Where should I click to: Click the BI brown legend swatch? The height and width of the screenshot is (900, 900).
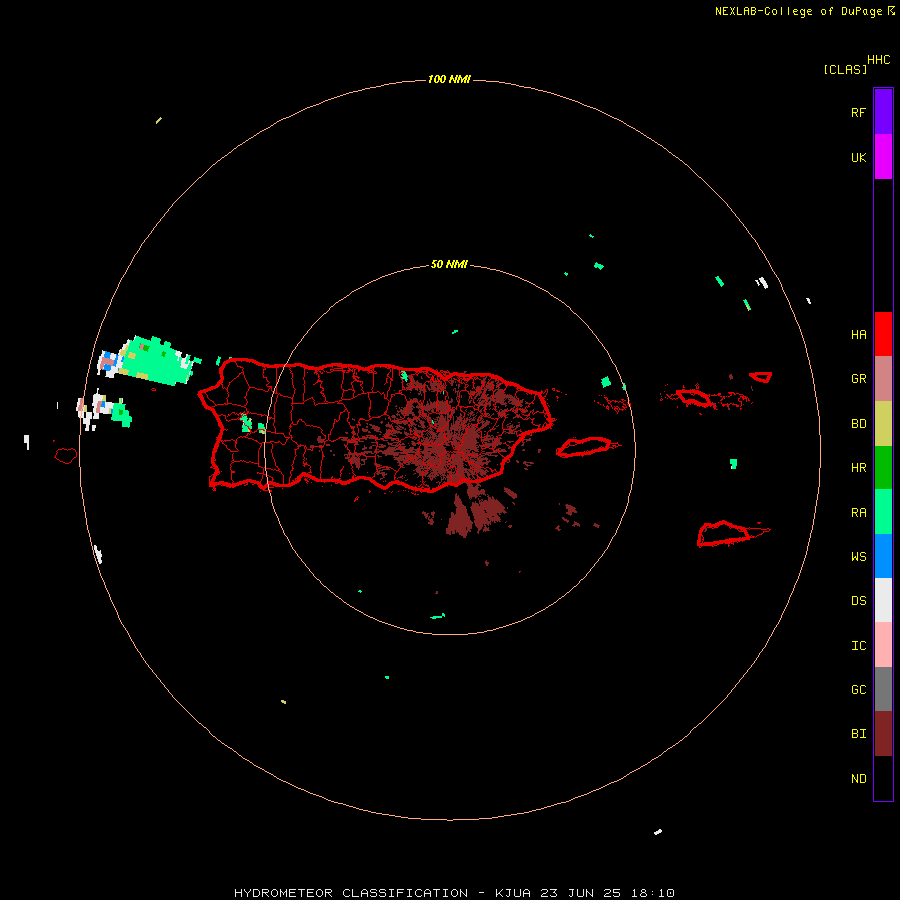pos(883,734)
